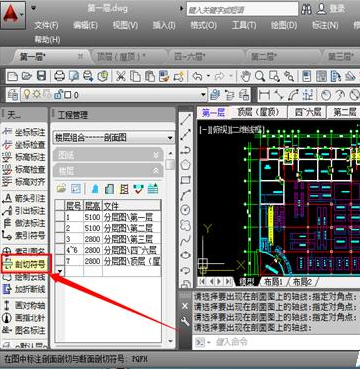Viewport: 360px width, 369px height.
Task: Select the Polygon draw tool
Action: 185,165
